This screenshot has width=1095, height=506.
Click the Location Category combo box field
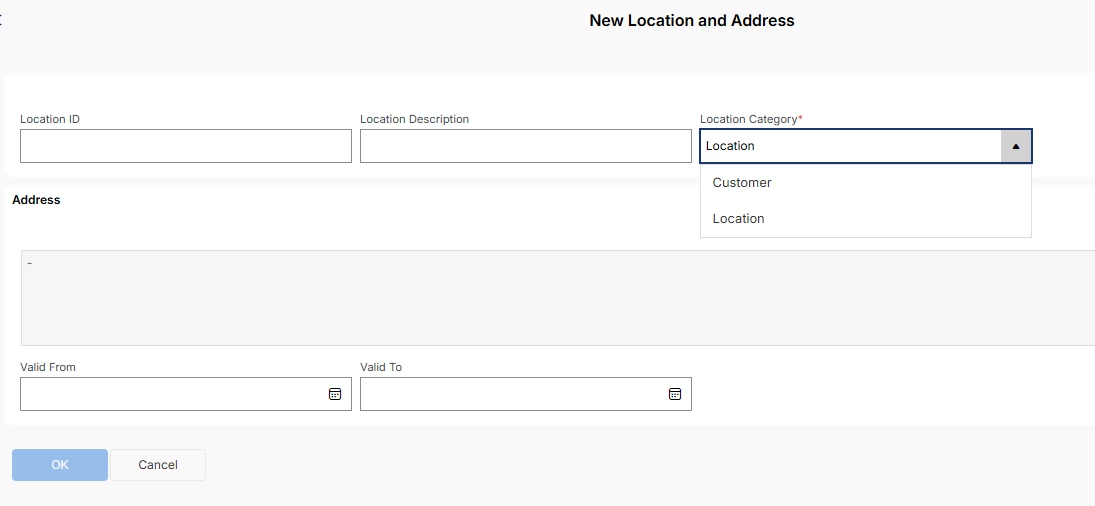click(850, 146)
